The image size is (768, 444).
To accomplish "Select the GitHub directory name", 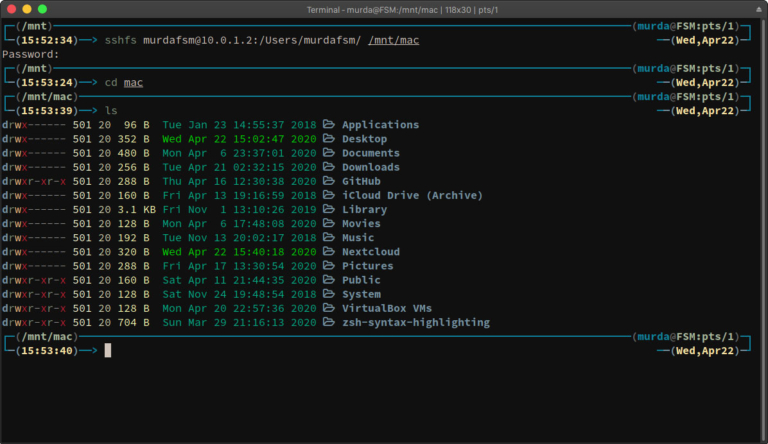I will (x=361, y=181).
